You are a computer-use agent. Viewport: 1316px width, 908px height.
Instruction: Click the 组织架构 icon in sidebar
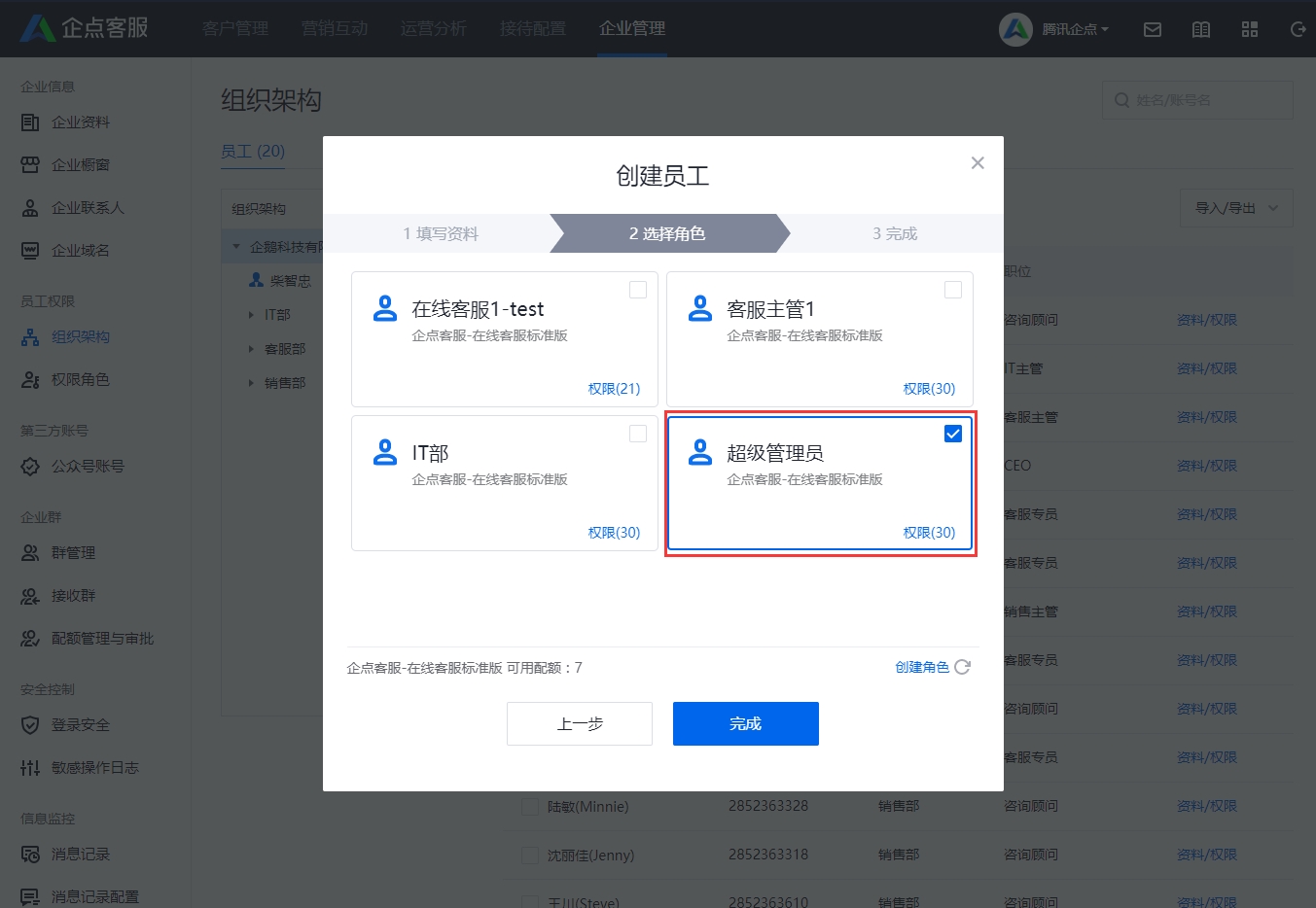pos(30,337)
